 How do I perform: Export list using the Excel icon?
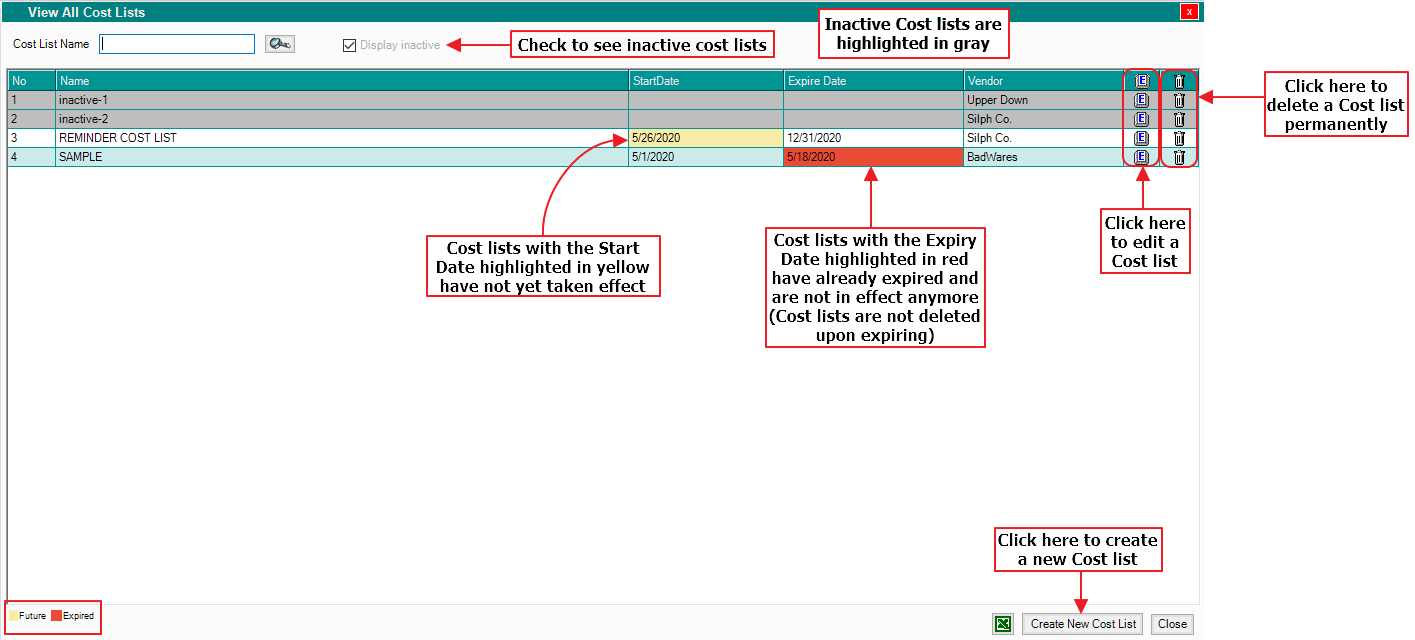[1003, 624]
